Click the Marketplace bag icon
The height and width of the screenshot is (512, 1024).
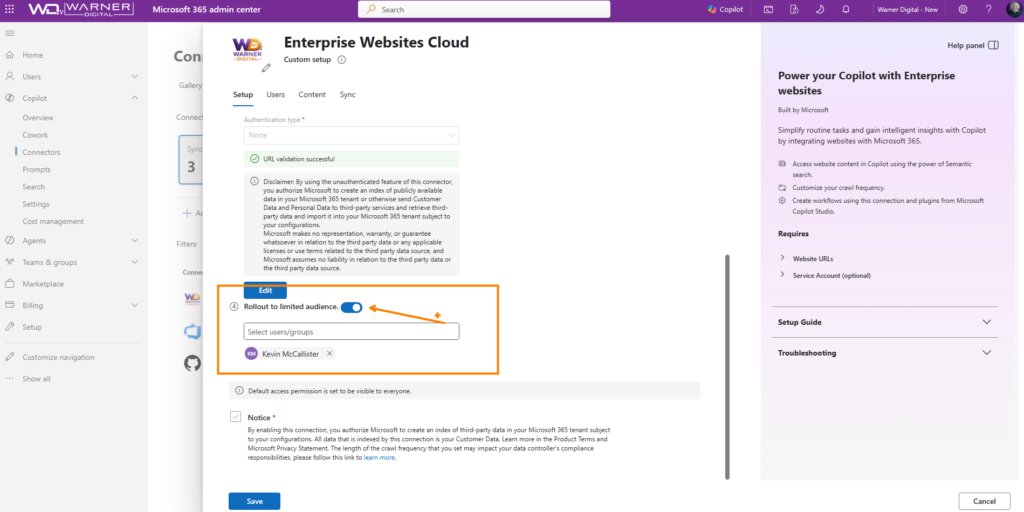click(x=10, y=284)
